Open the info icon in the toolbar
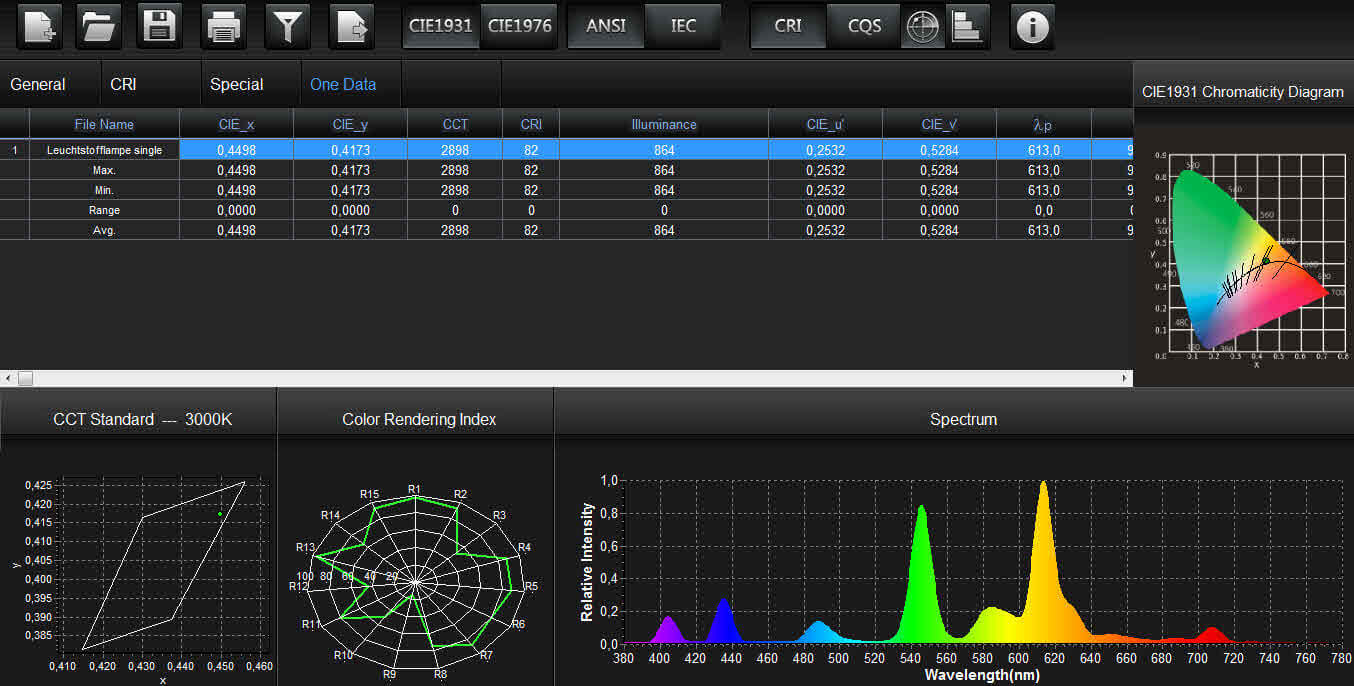1354x686 pixels. coord(1032,27)
